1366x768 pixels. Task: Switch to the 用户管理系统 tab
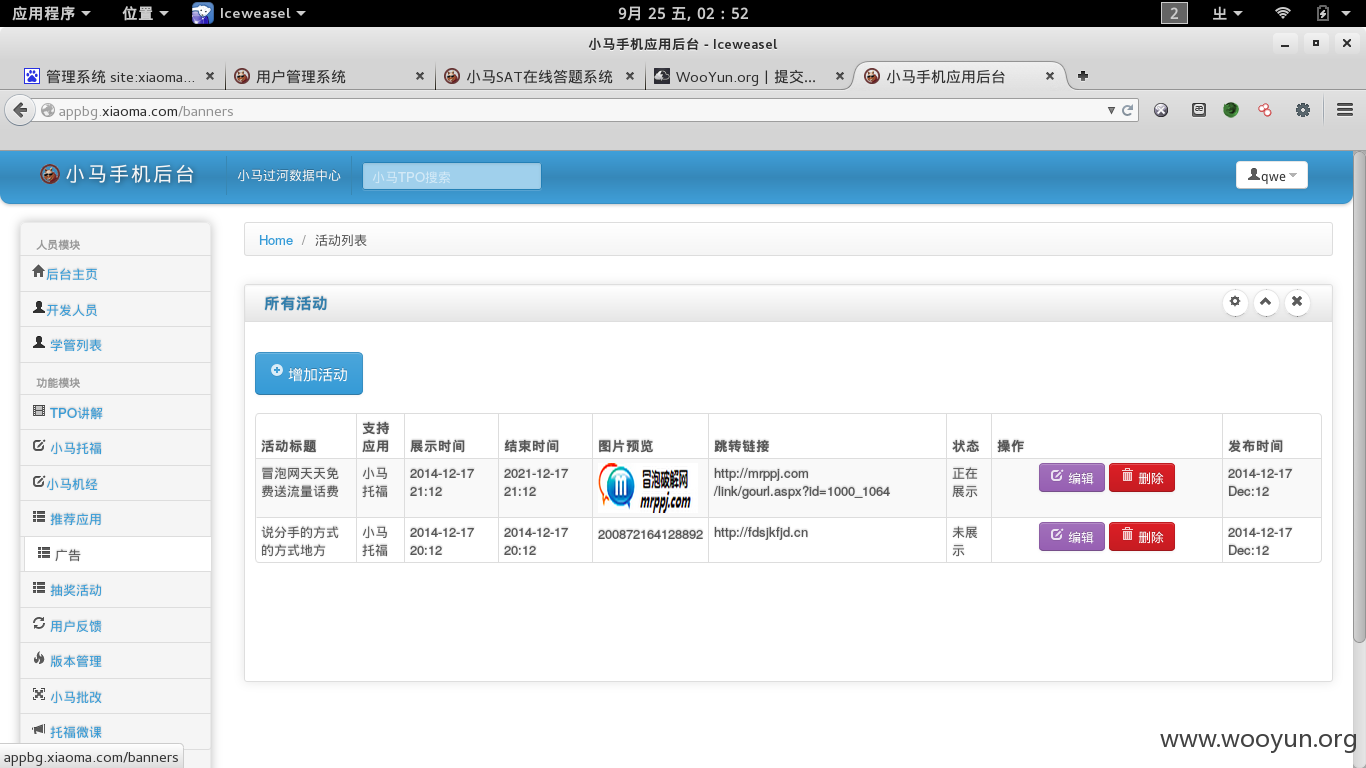pyautogui.click(x=330, y=76)
